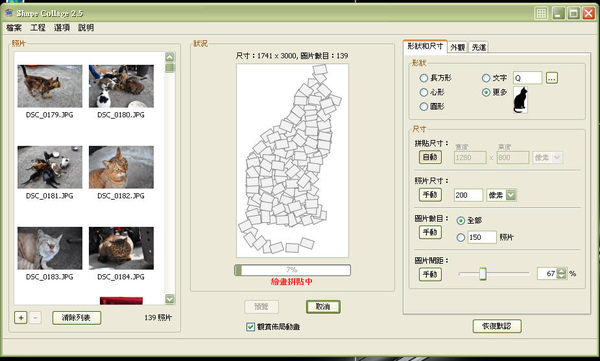
Task: Click the photo spacing slider handle
Action: tap(483, 274)
